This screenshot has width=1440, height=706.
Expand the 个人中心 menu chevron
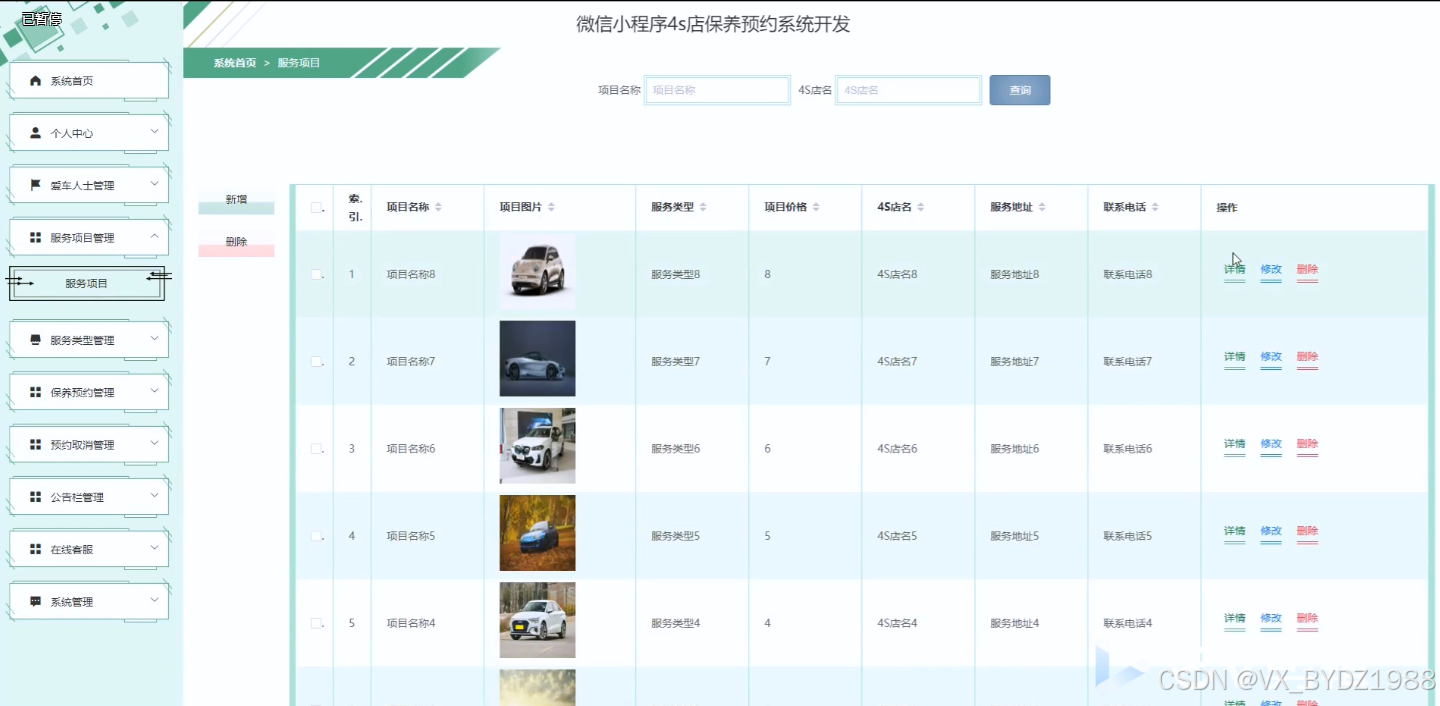[154, 131]
